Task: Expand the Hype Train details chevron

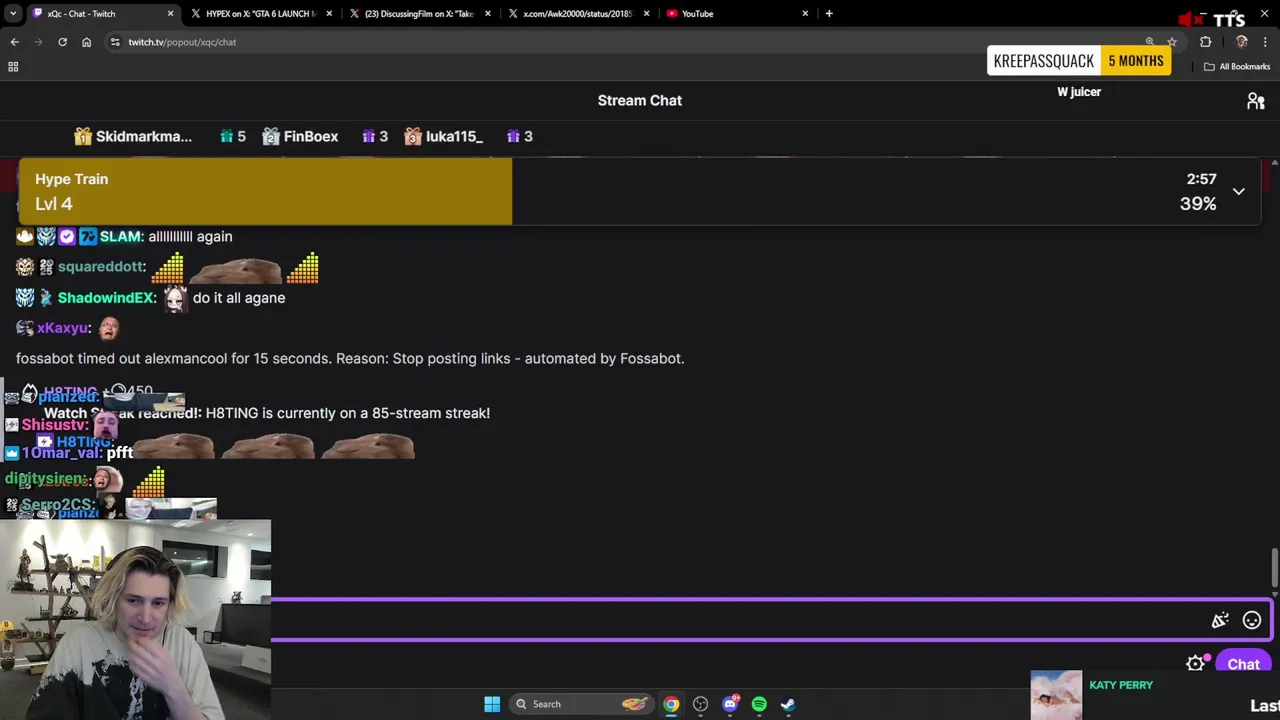Action: [1238, 191]
